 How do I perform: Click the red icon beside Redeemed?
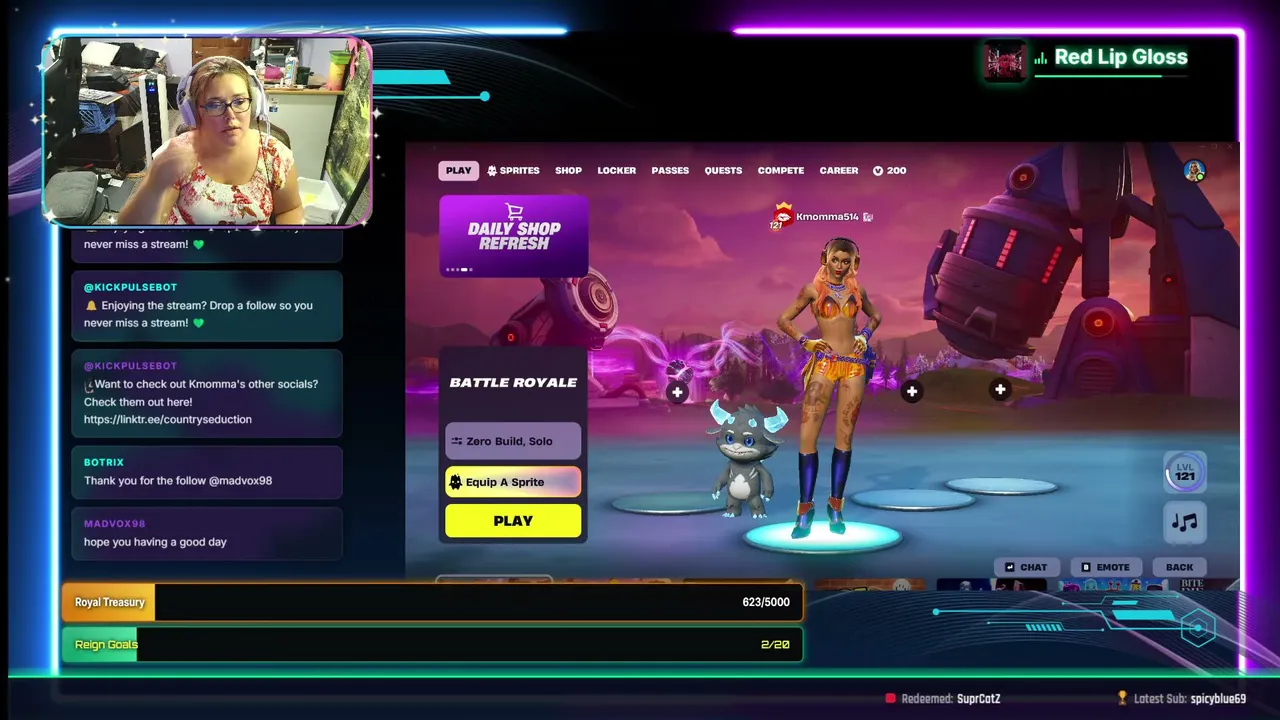pyautogui.click(x=891, y=699)
